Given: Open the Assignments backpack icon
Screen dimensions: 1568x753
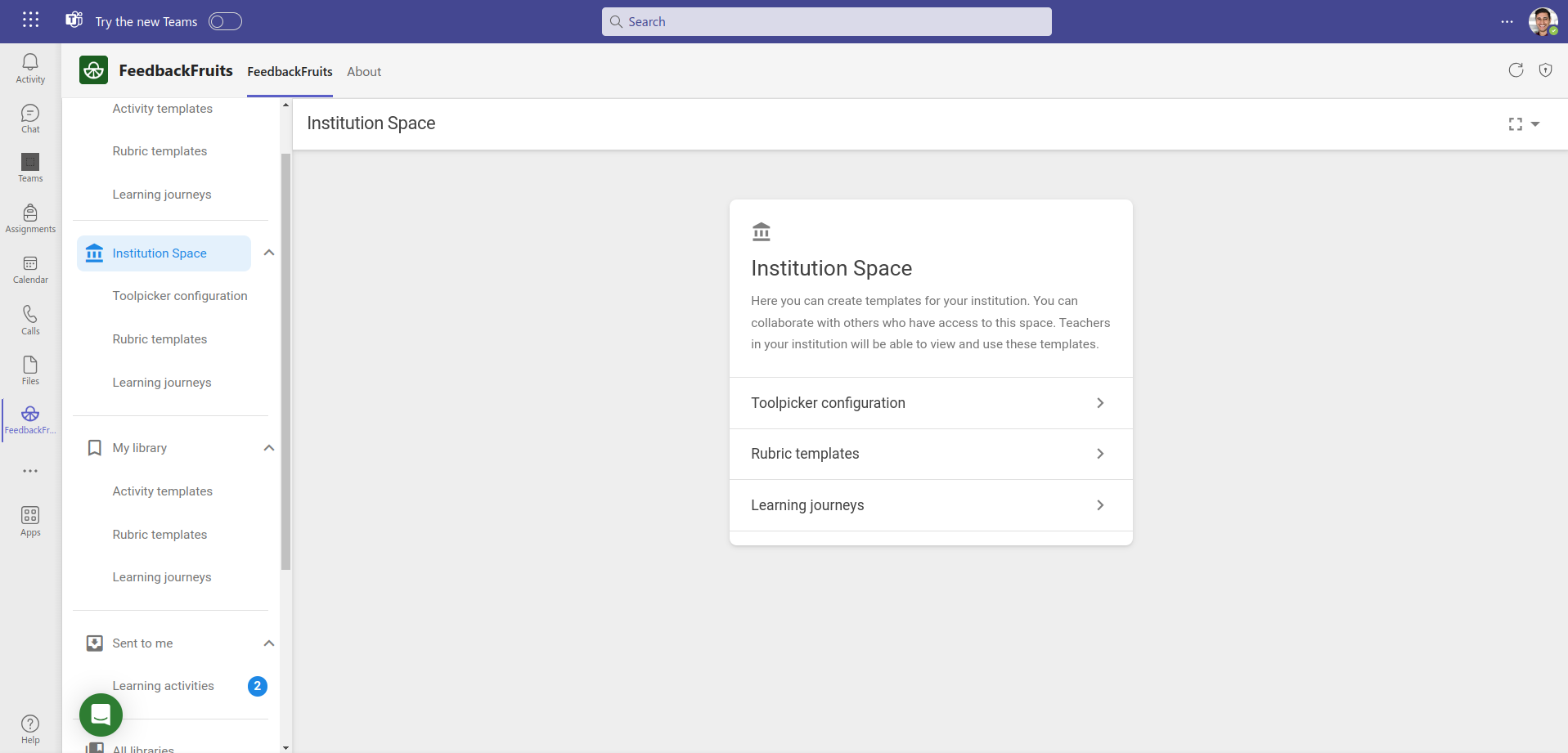Looking at the screenshot, I should click(30, 218).
